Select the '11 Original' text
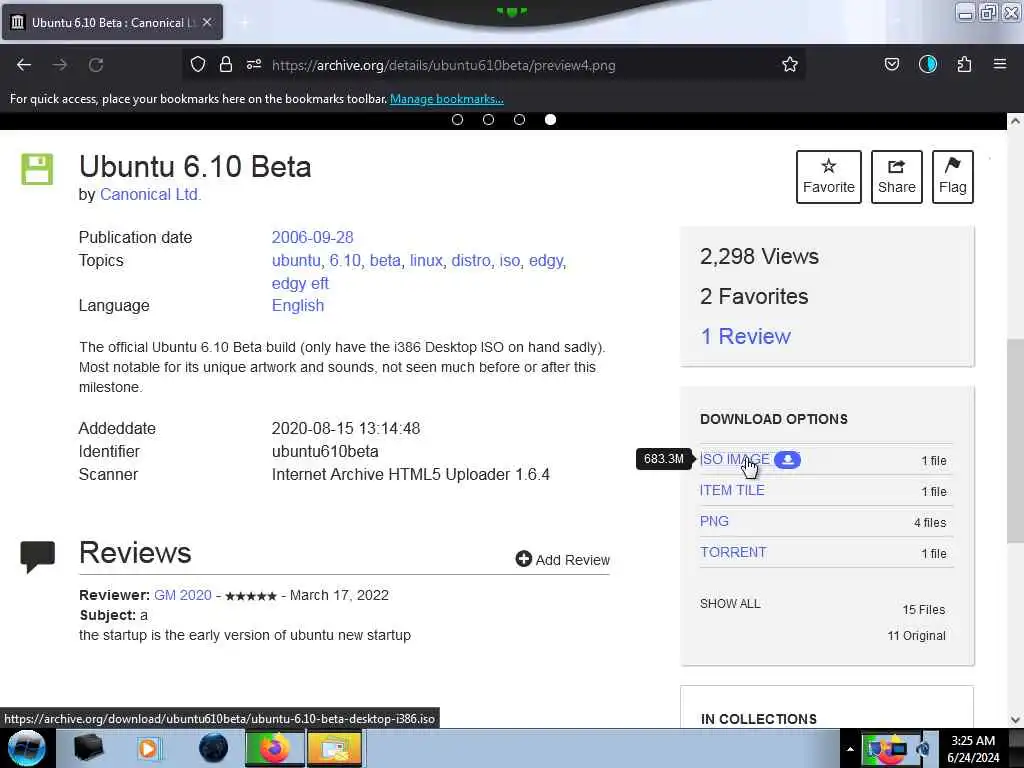1024x768 pixels. pyautogui.click(x=916, y=635)
